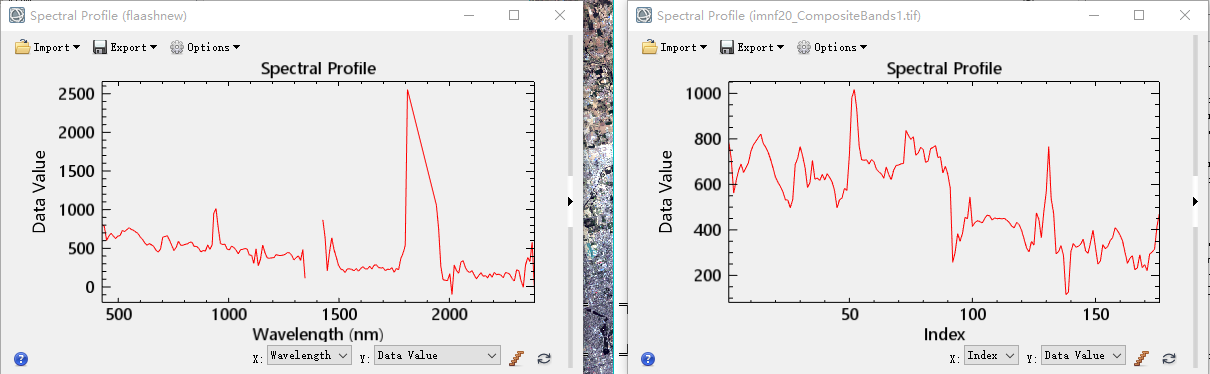The height and width of the screenshot is (374, 1210).
Task: Open Import menu in flaashnew window
Action: (x=47, y=47)
